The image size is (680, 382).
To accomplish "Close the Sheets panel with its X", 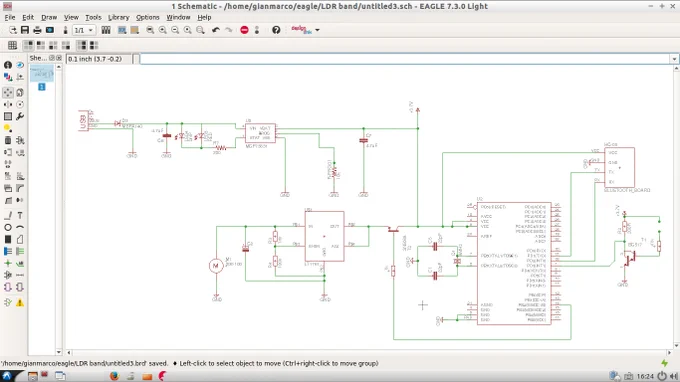I will [59, 58].
